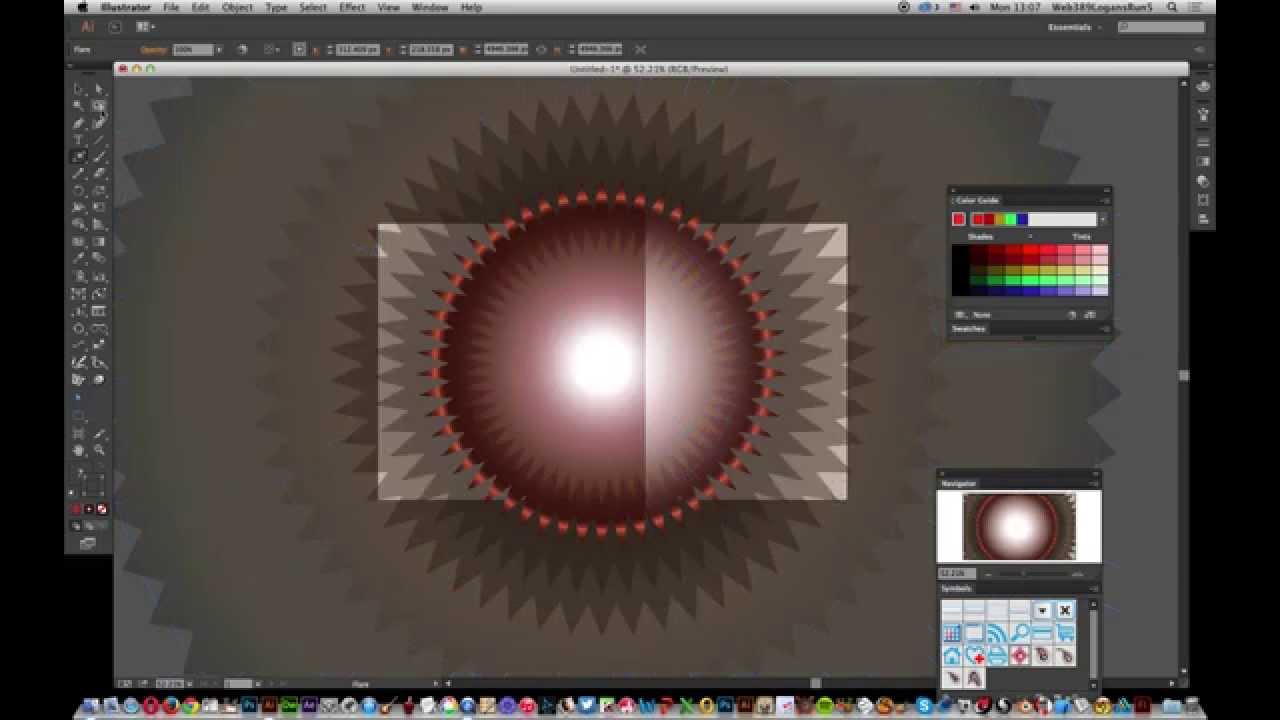
Task: Click the Change Screen Mode icon
Action: [x=88, y=543]
